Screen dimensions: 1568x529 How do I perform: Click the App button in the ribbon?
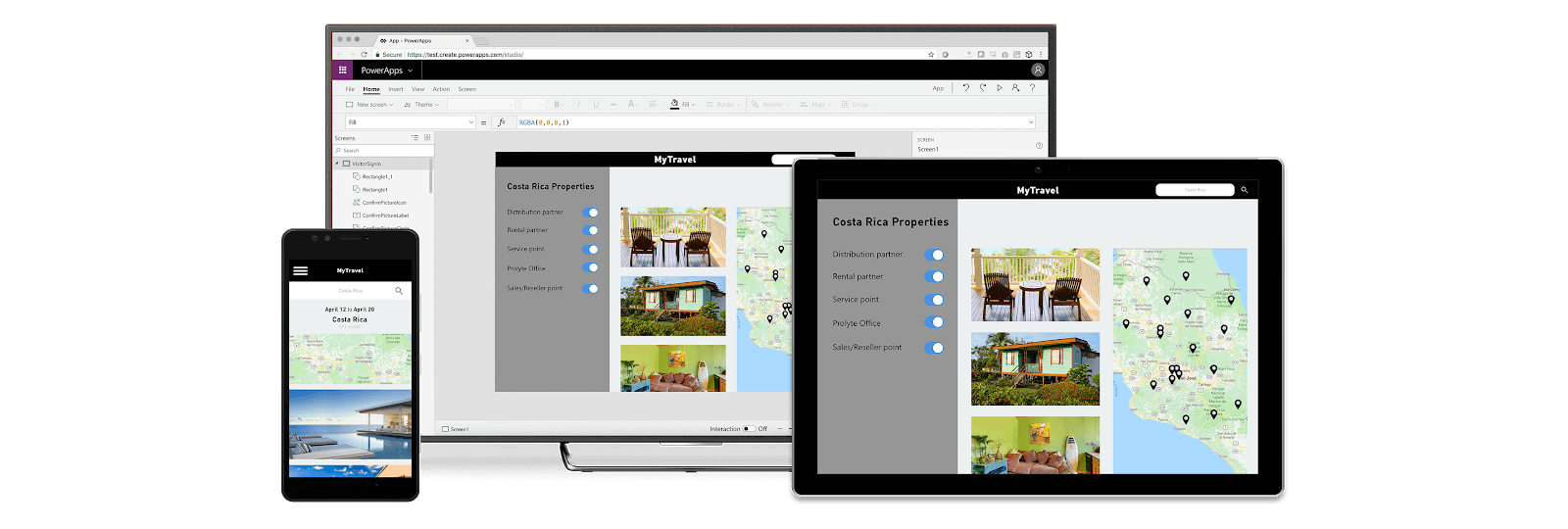938,89
